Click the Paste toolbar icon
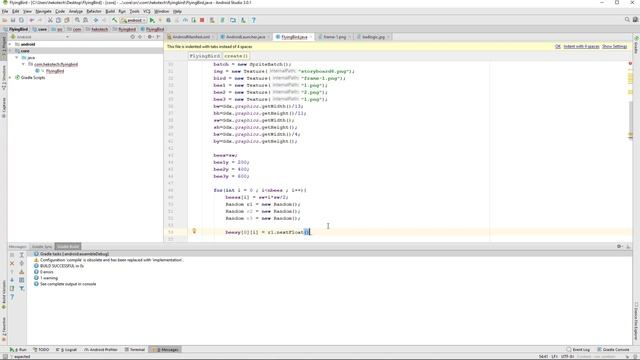 67,20
